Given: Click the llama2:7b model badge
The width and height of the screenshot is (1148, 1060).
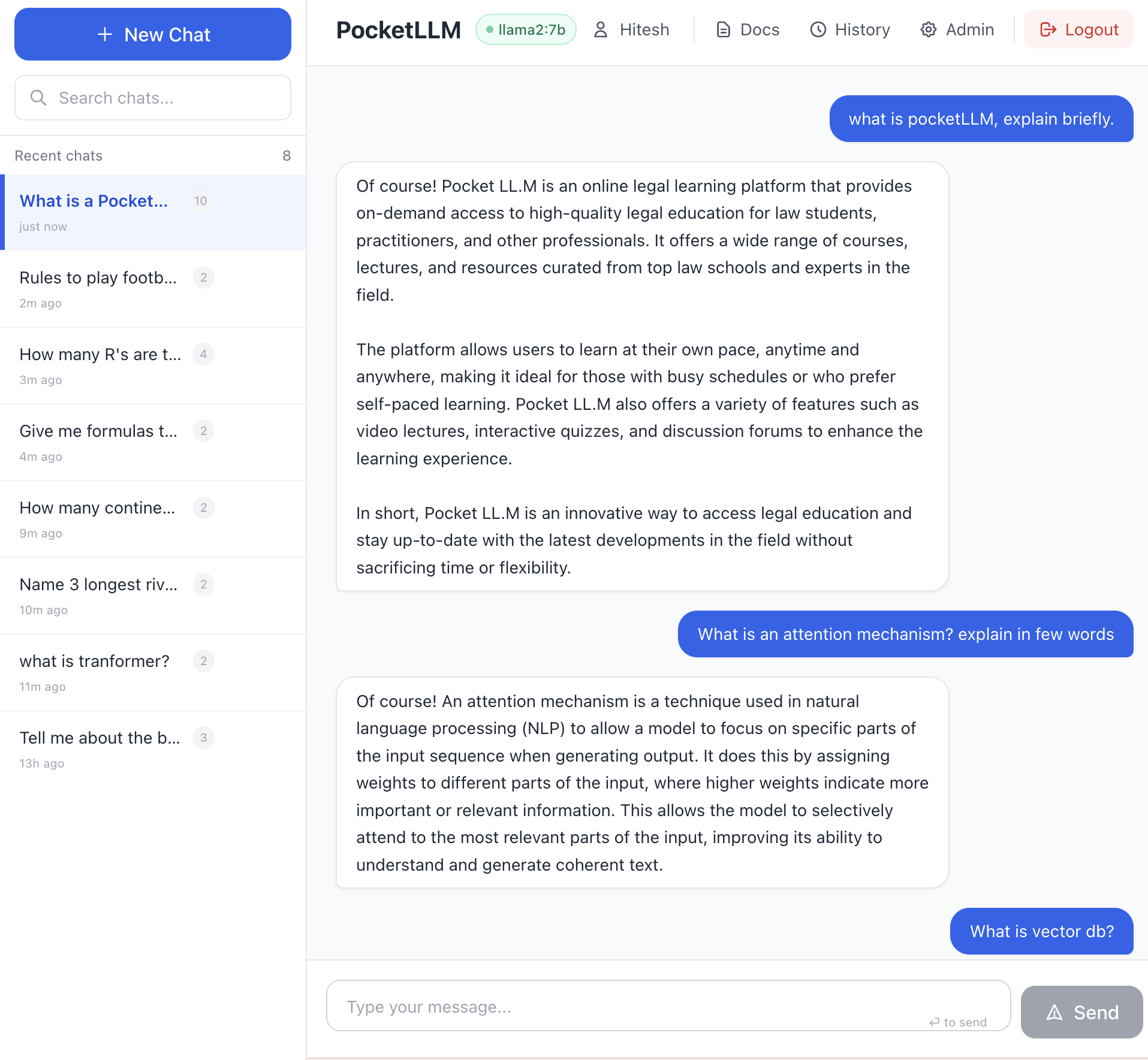Looking at the screenshot, I should (526, 29).
